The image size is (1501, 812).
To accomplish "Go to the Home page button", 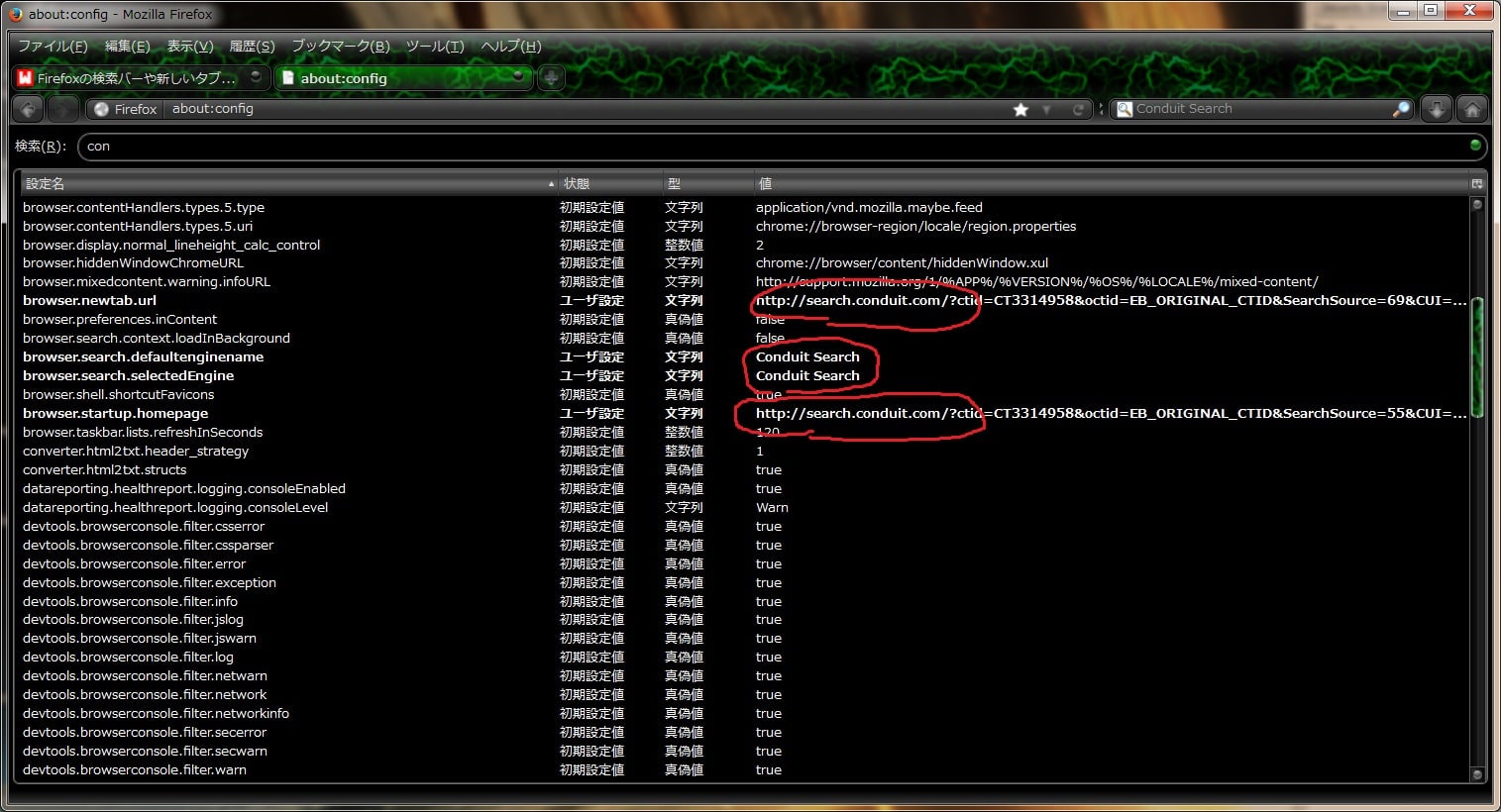I will tap(1472, 109).
